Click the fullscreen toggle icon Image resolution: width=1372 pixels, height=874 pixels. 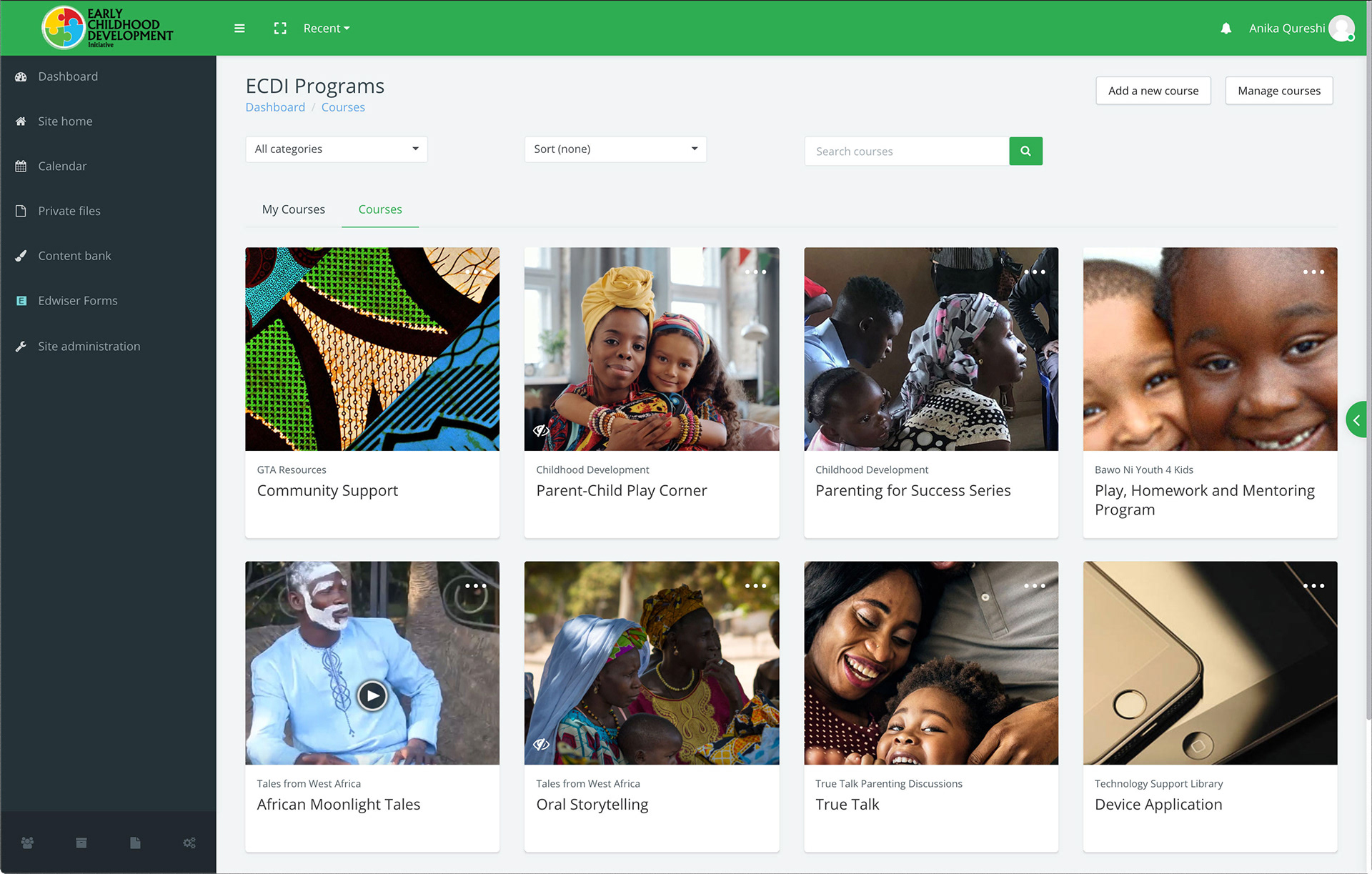coord(280,29)
